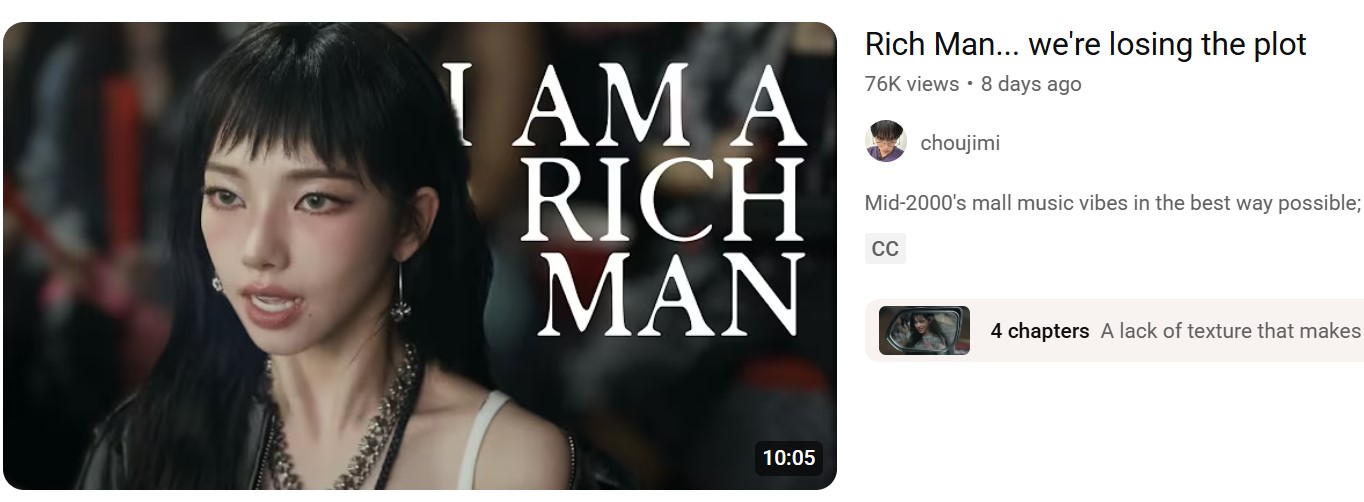This screenshot has height=502, width=1364.
Task: Click the 76K views metadata text
Action: point(911,84)
